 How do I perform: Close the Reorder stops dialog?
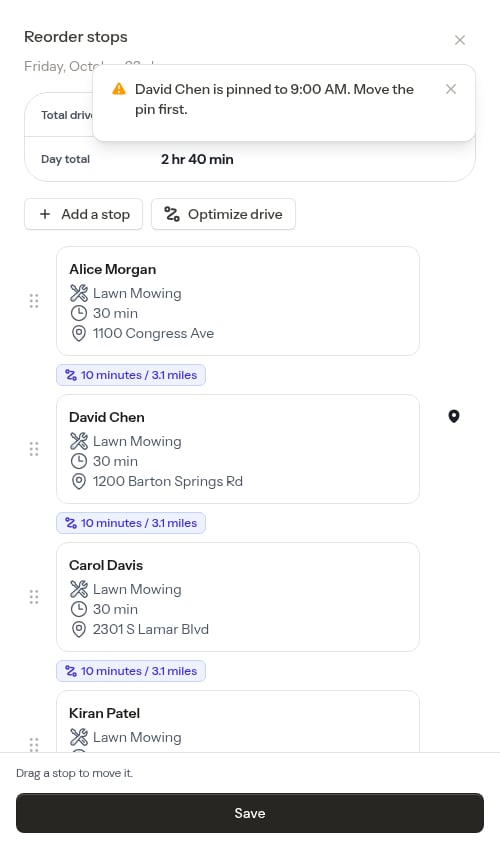[460, 40]
